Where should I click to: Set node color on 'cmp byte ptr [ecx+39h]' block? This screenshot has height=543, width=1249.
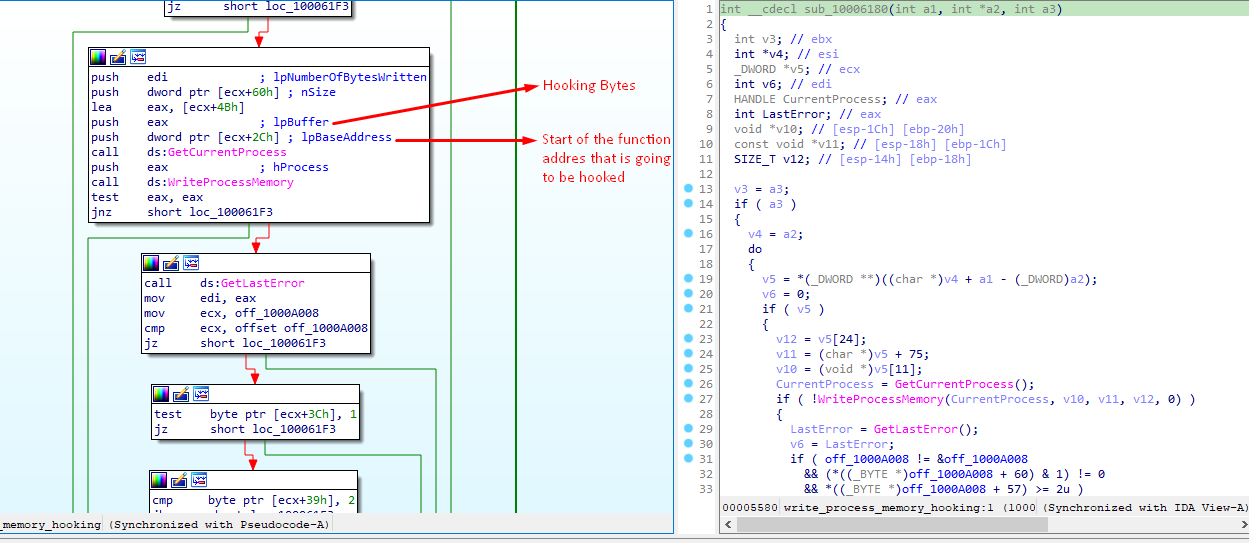tap(160, 480)
